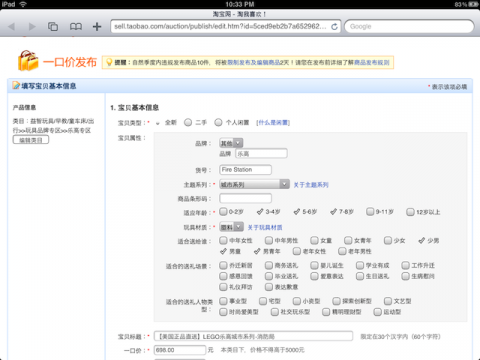This screenshot has height=360, width=480.
Task: Open the bookmarks book icon
Action: click(76, 26)
